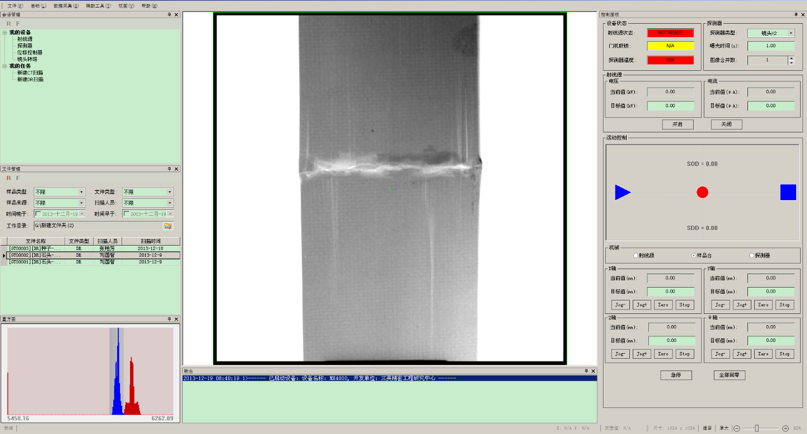This screenshot has width=807, height=434.
Task: Click the zoom-out minus icon in status bar
Action: tap(736, 428)
